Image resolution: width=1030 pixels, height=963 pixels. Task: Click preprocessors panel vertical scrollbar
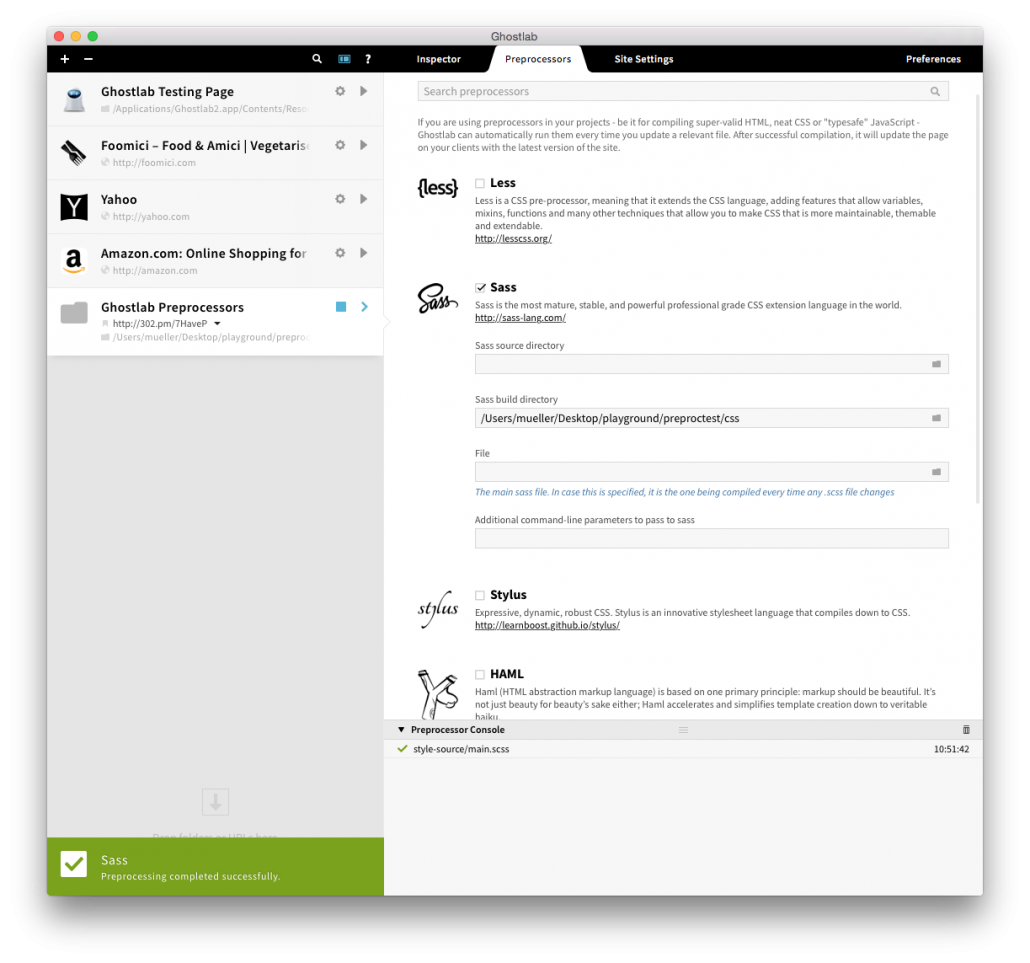978,299
